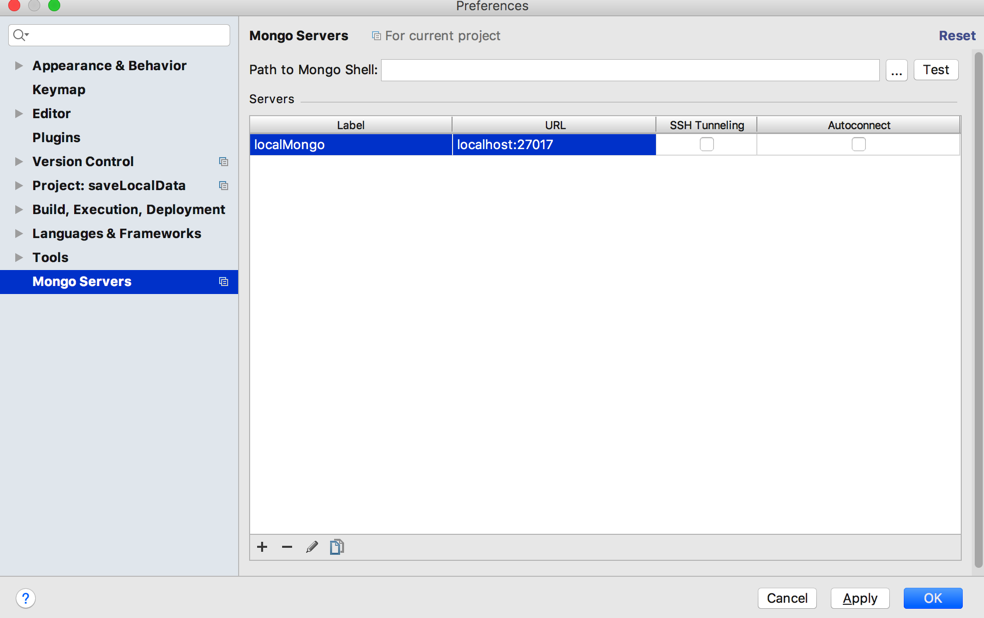The width and height of the screenshot is (984, 618).
Task: Select Mongo Servers in the sidebar
Action: coord(119,282)
